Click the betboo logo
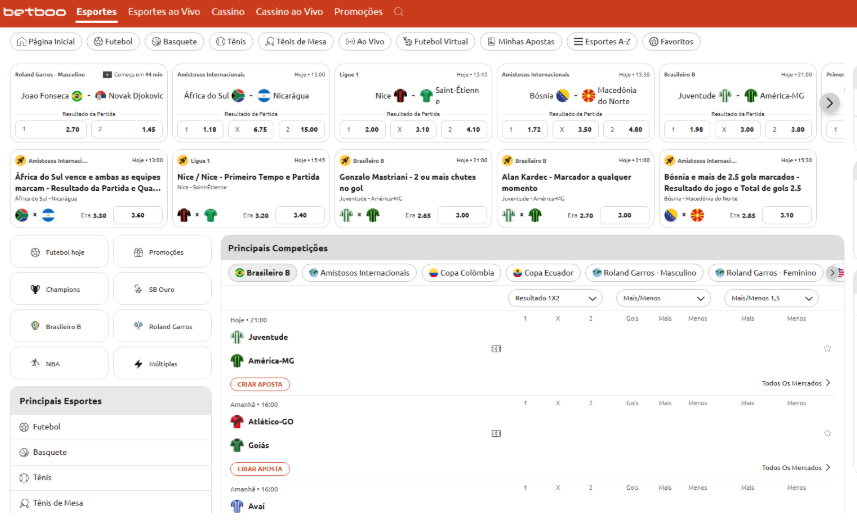This screenshot has height=523, width=857. pos(34,11)
